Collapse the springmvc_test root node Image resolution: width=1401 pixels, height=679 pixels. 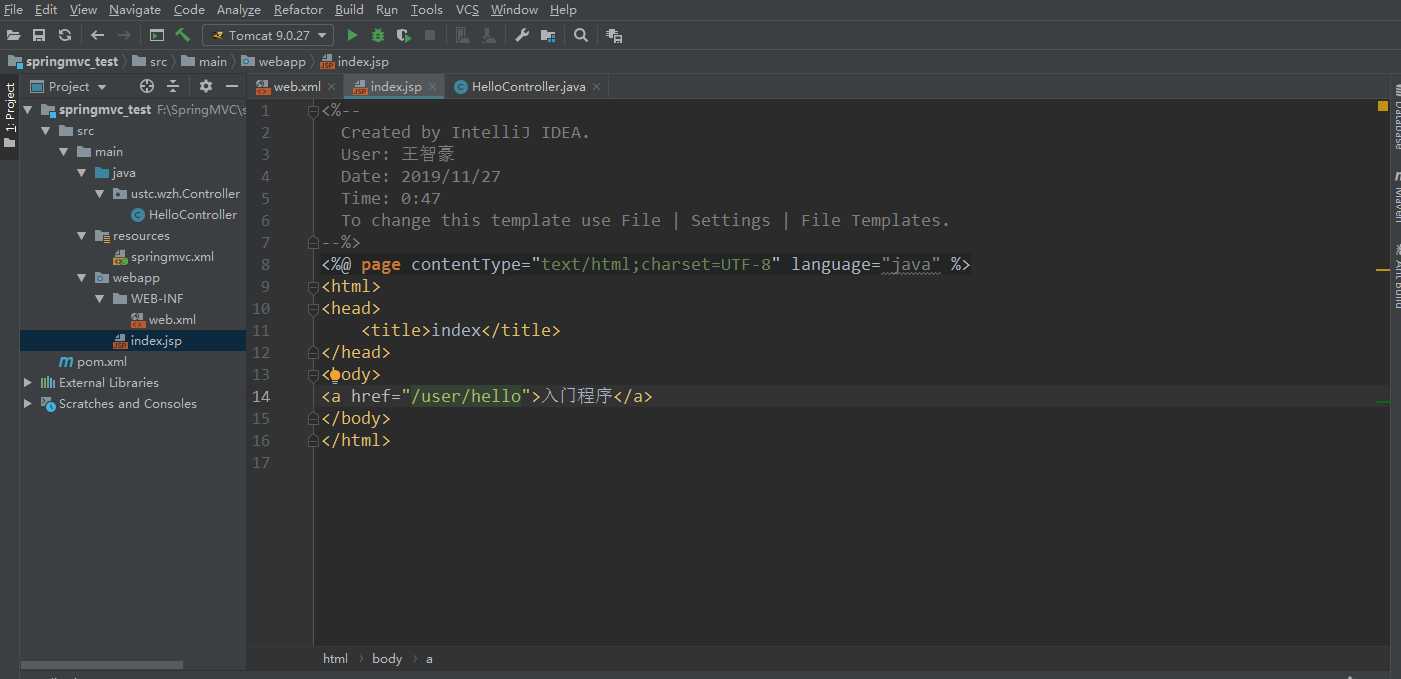[x=28, y=110]
